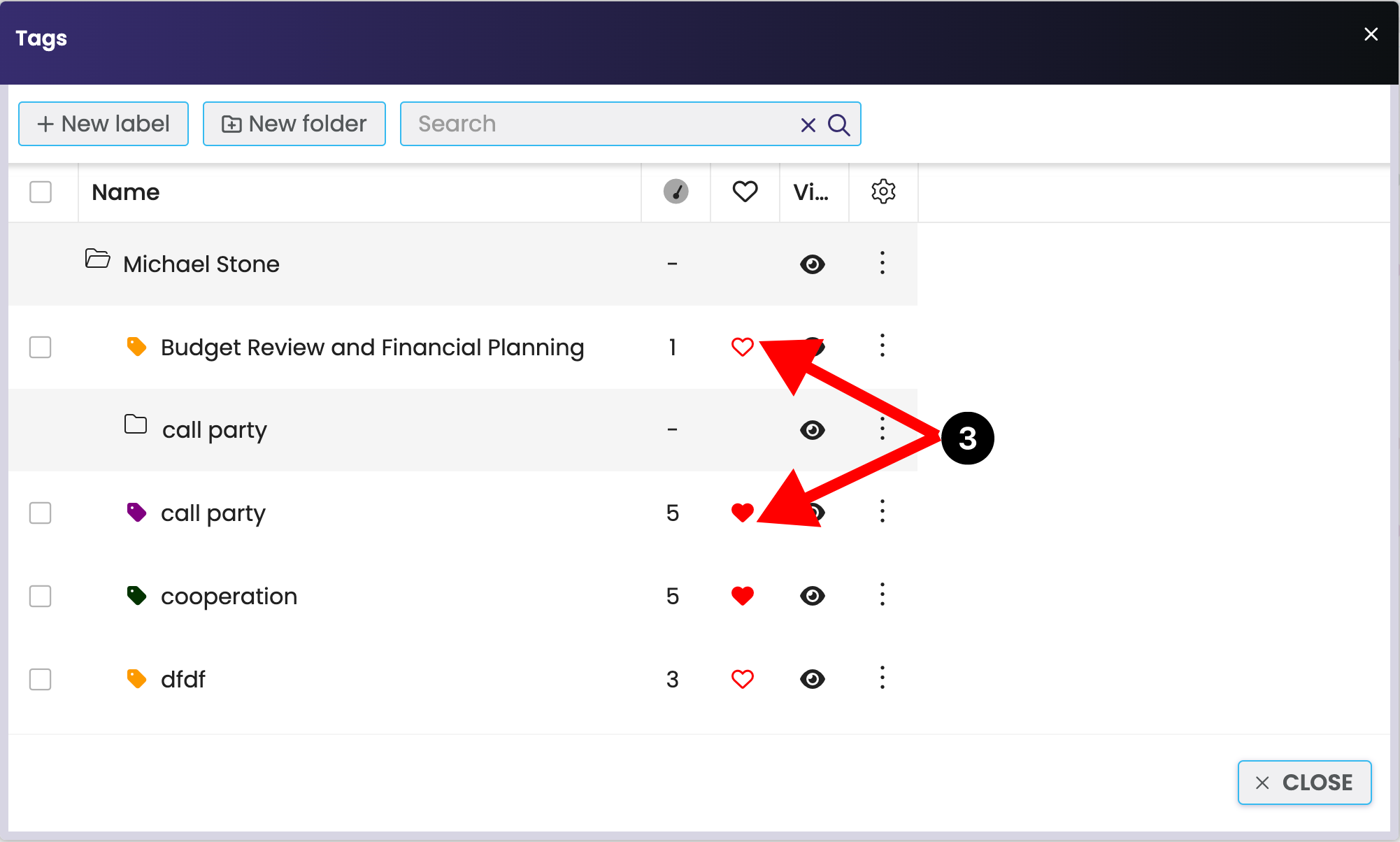Click the New label button
The height and width of the screenshot is (842, 1400).
103,124
